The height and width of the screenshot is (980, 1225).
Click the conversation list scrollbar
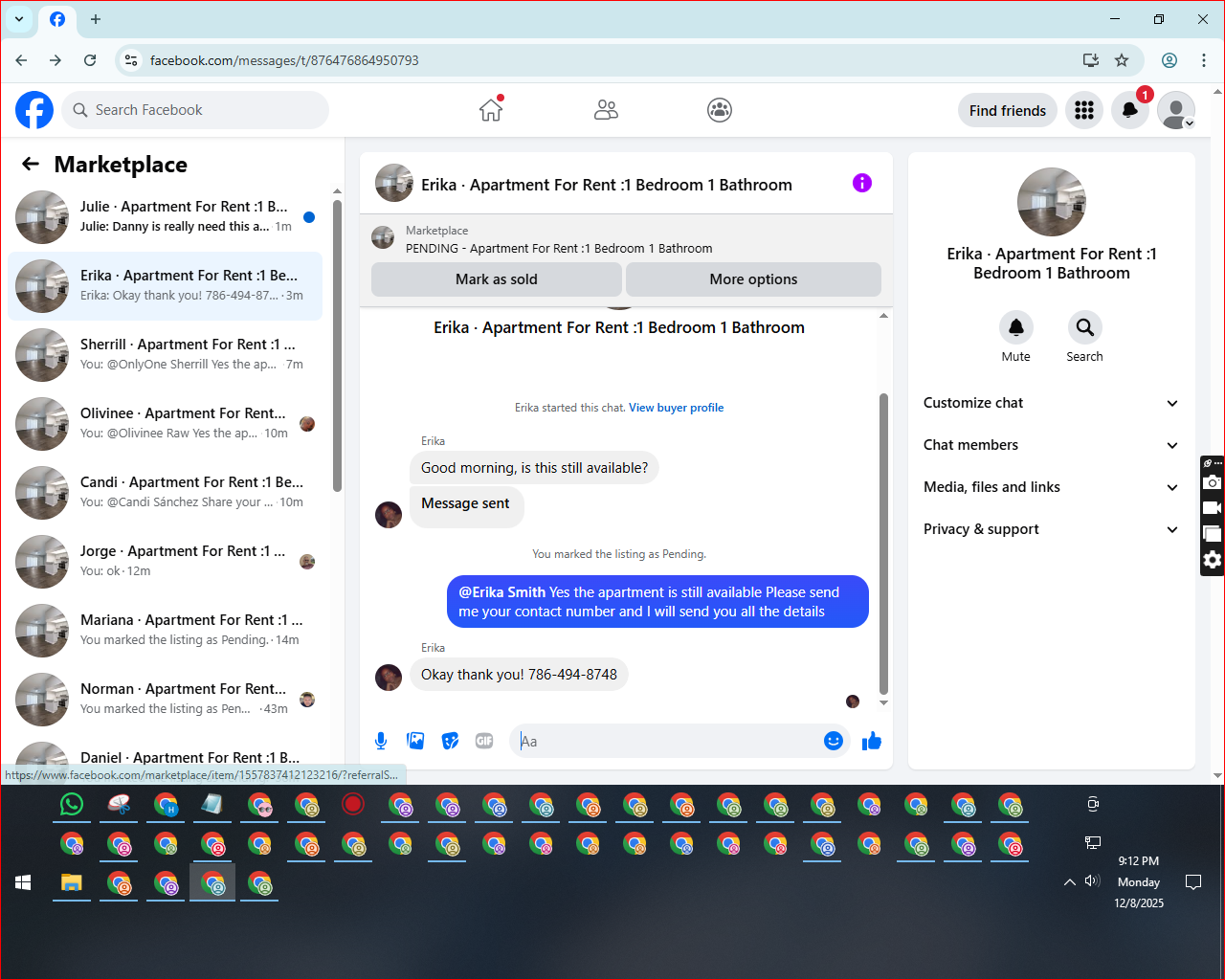coord(337,345)
